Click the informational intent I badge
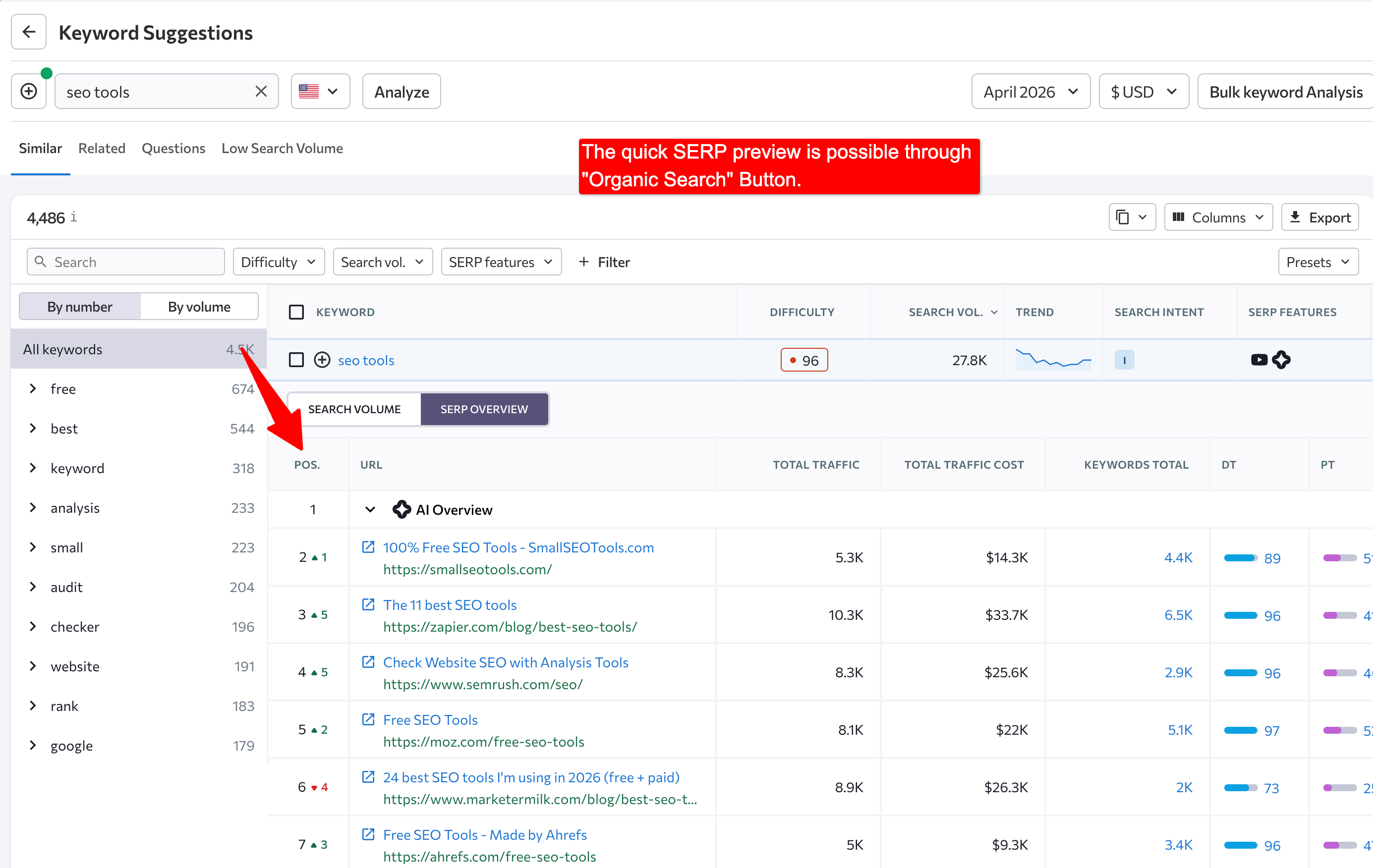Screen dimensions: 1373x868 tap(1124, 360)
